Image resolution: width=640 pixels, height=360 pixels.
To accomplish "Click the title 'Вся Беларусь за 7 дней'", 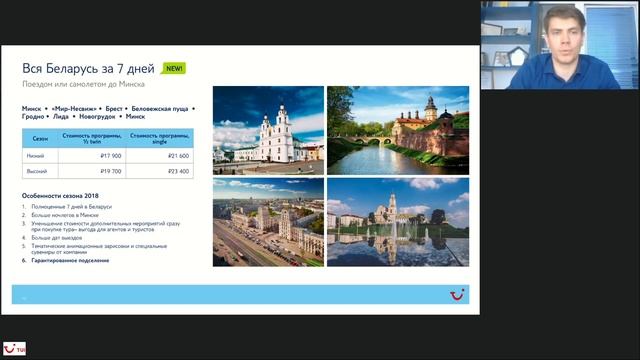I will click(88, 69).
